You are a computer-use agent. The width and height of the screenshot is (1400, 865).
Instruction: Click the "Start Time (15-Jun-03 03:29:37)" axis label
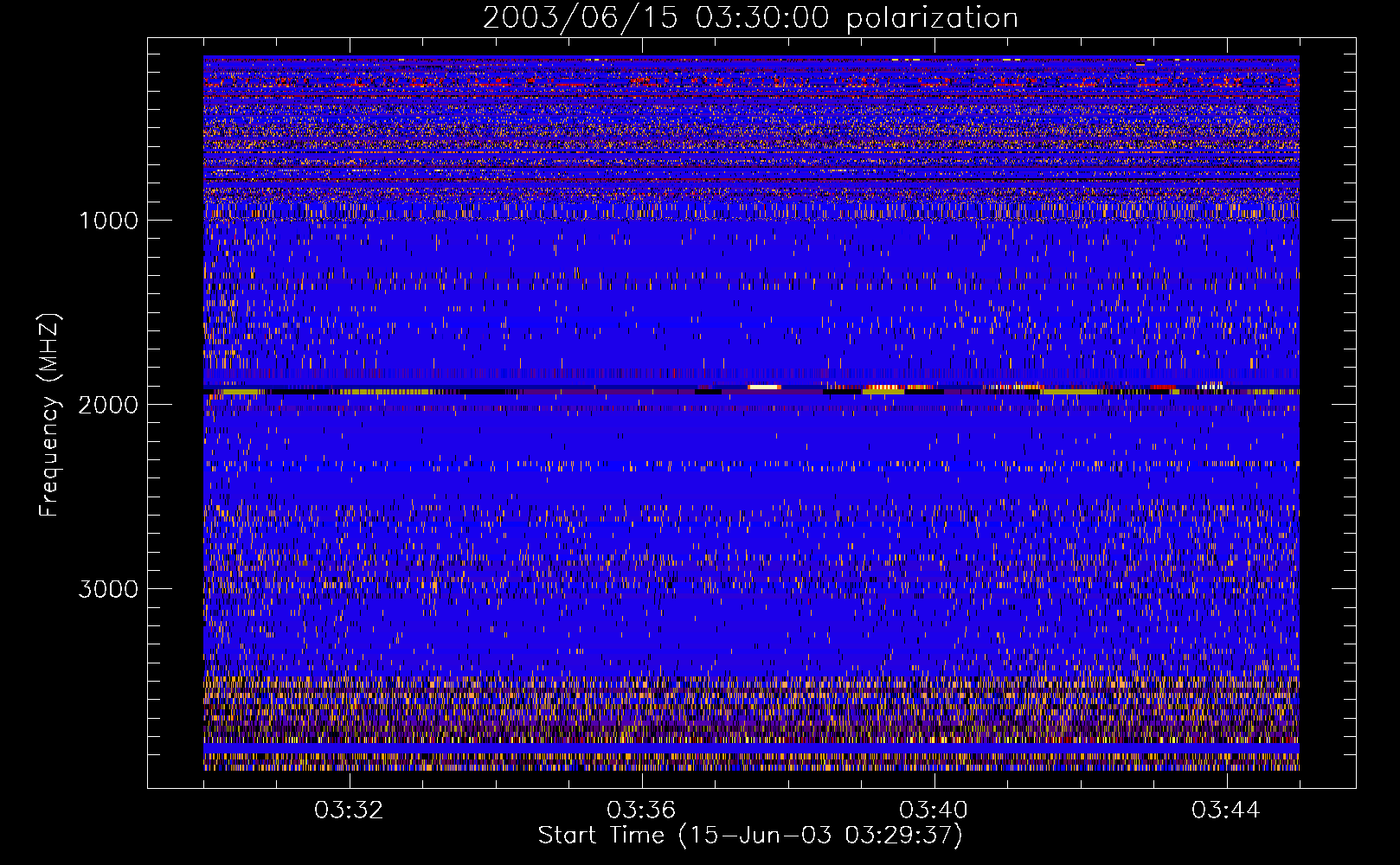pos(750,836)
